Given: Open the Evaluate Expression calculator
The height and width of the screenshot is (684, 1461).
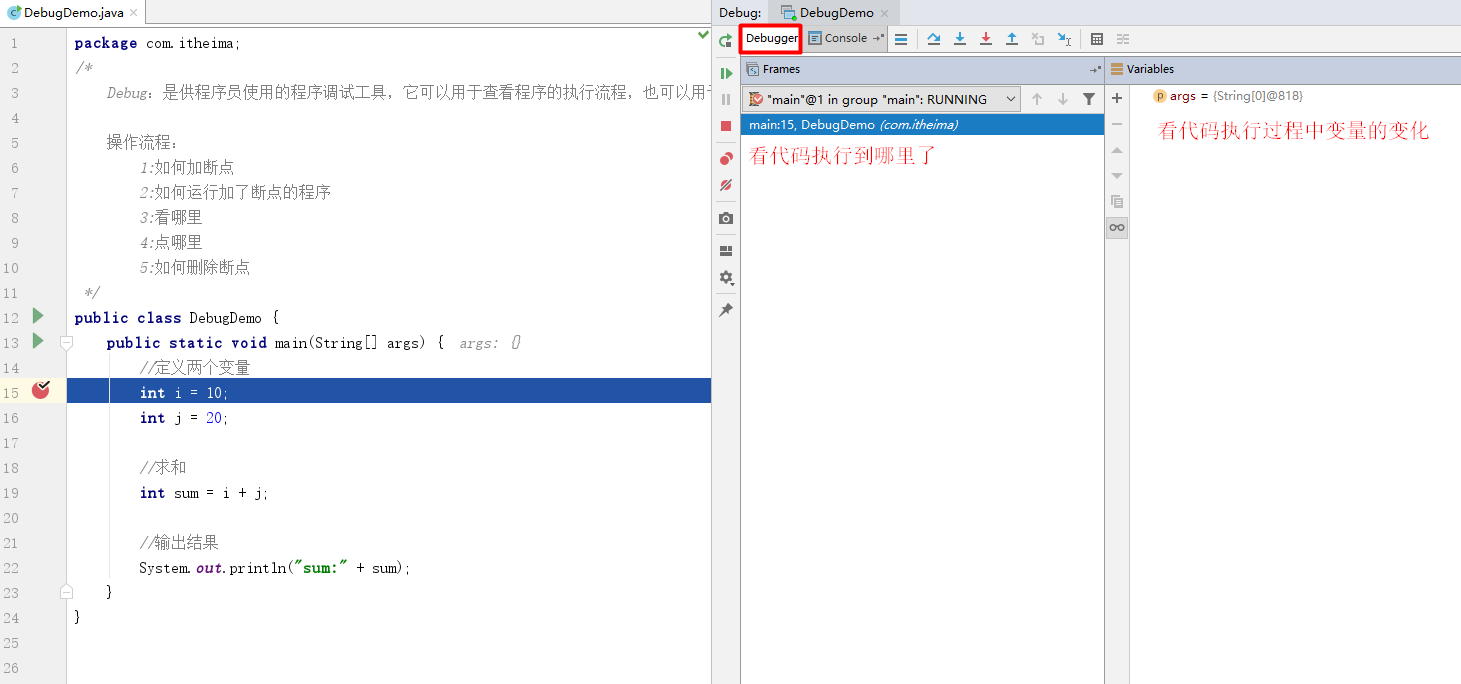Looking at the screenshot, I should pos(1097,39).
